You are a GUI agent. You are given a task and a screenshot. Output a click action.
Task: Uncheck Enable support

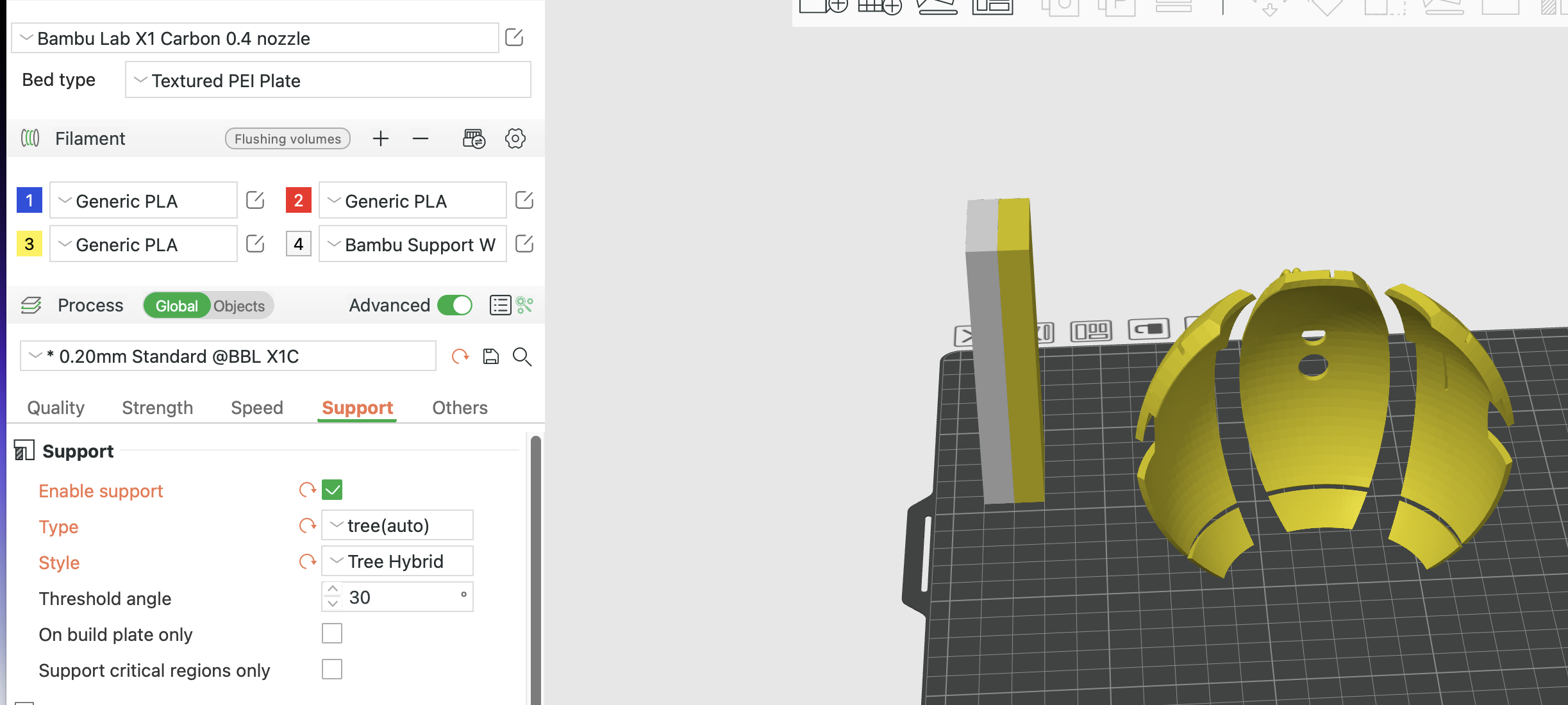click(x=332, y=490)
